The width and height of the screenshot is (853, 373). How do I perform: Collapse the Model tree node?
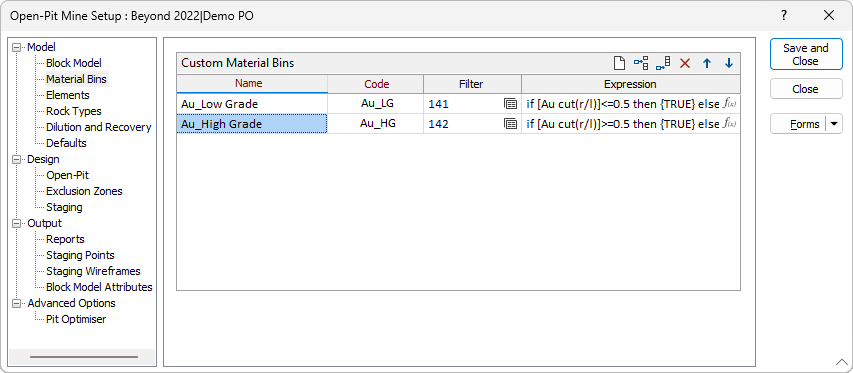pyautogui.click(x=18, y=48)
